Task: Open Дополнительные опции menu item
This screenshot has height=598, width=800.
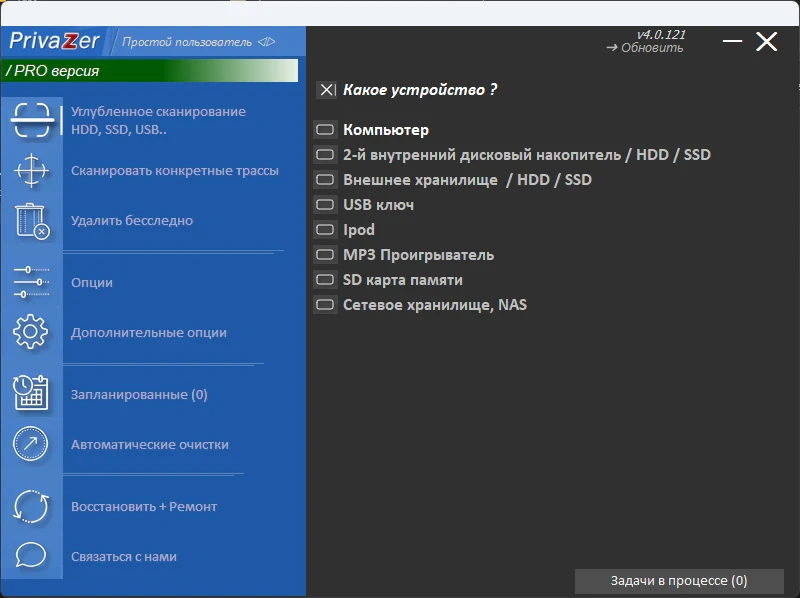Action: (x=148, y=332)
